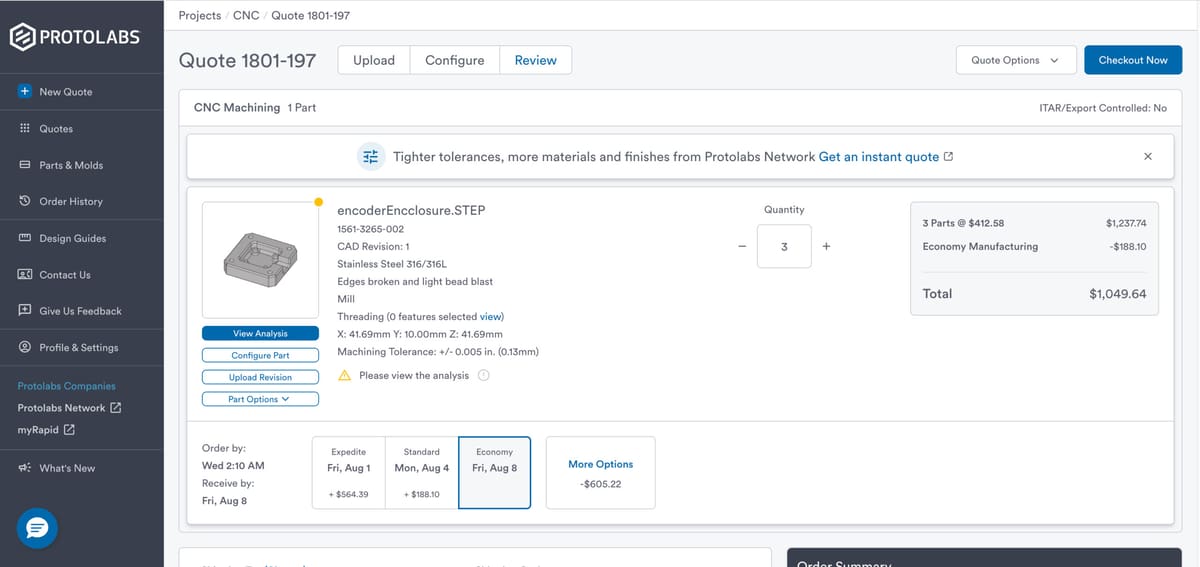Click the Design Guides icon
The height and width of the screenshot is (567, 1200).
coord(24,238)
